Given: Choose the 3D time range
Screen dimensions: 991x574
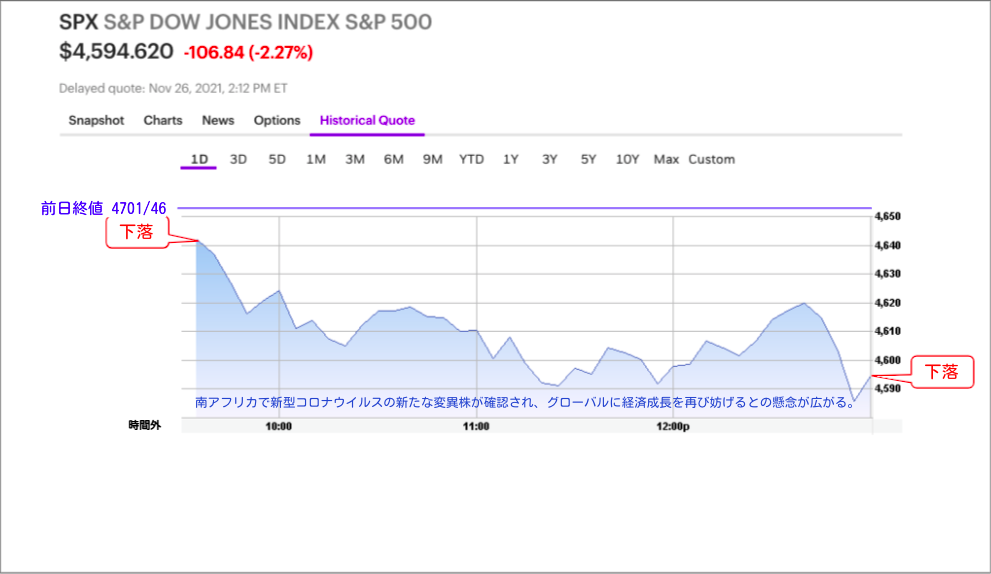Looking at the screenshot, I should pyautogui.click(x=238, y=159).
